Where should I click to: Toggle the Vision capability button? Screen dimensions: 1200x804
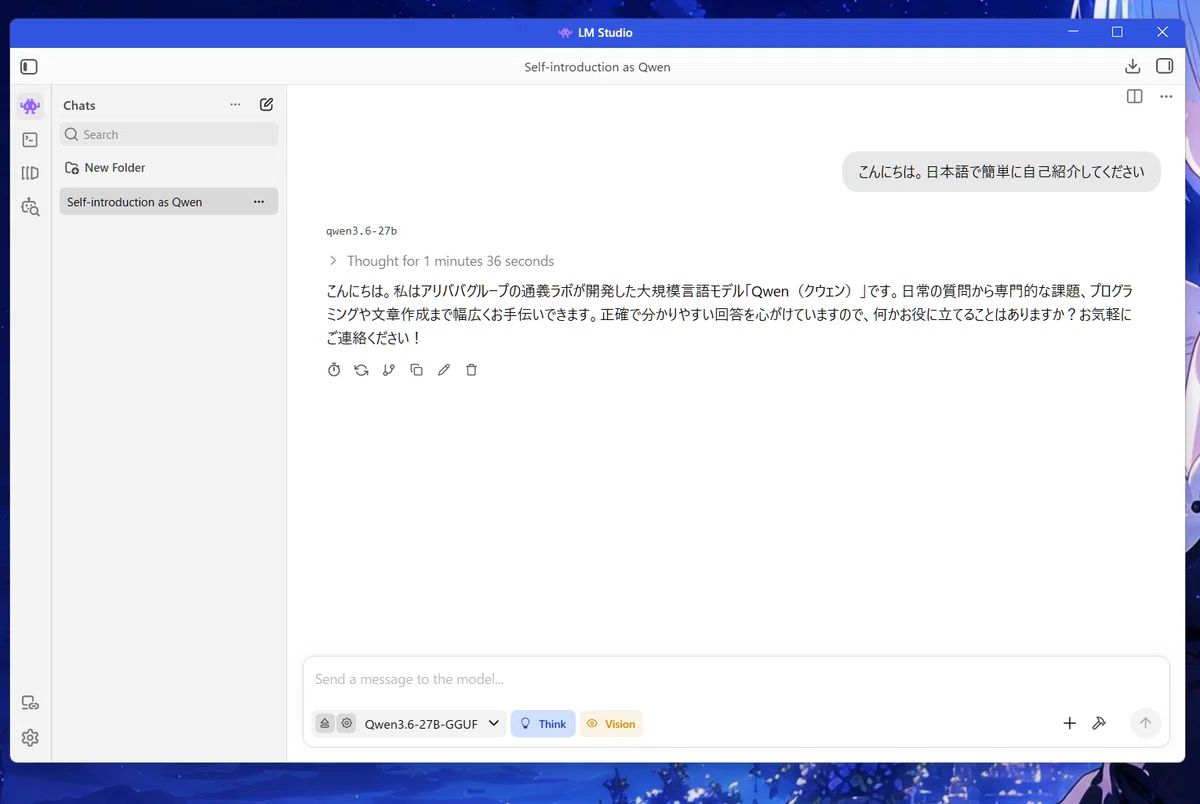click(611, 724)
